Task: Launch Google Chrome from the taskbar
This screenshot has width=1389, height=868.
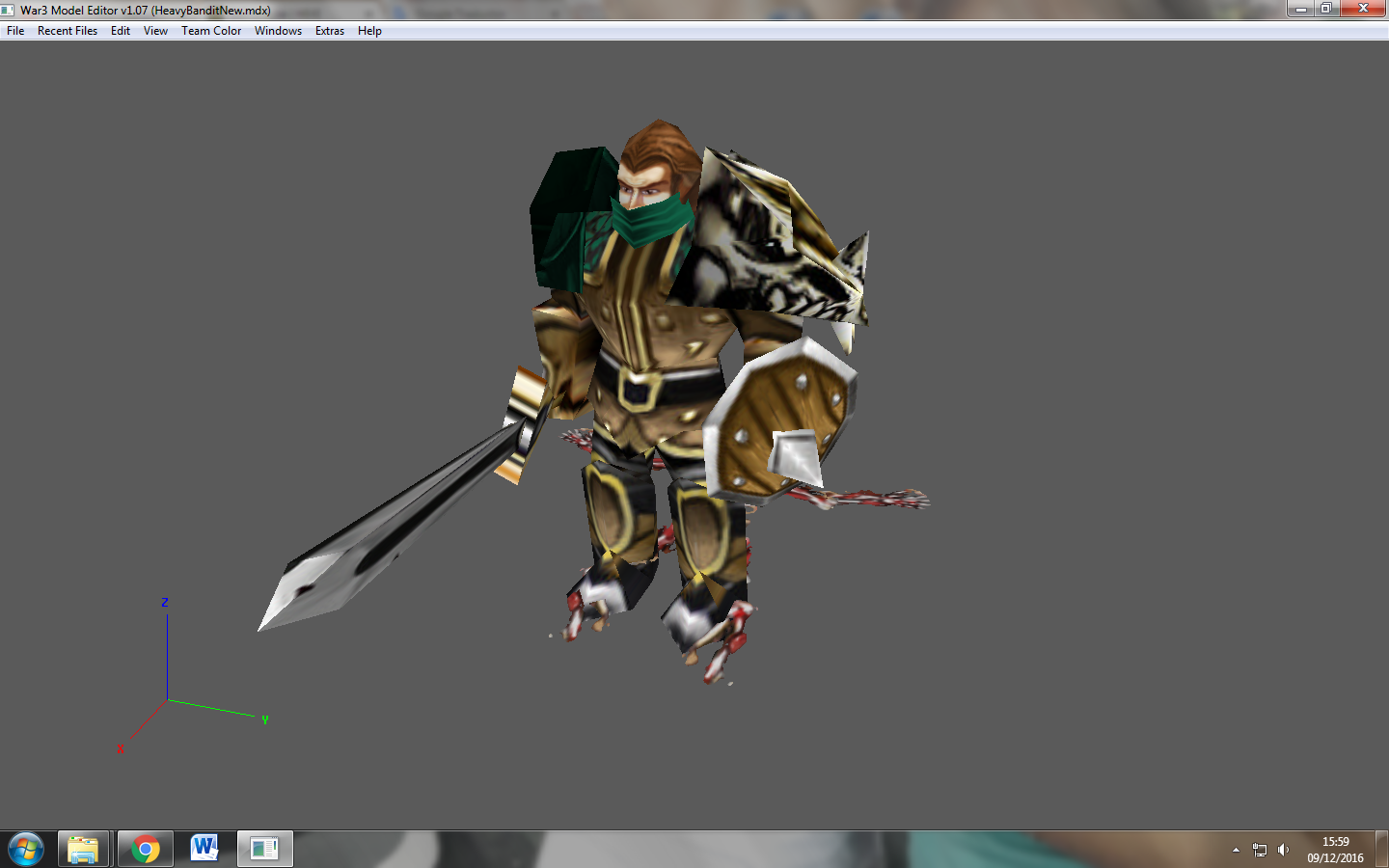Action: pyautogui.click(x=146, y=850)
